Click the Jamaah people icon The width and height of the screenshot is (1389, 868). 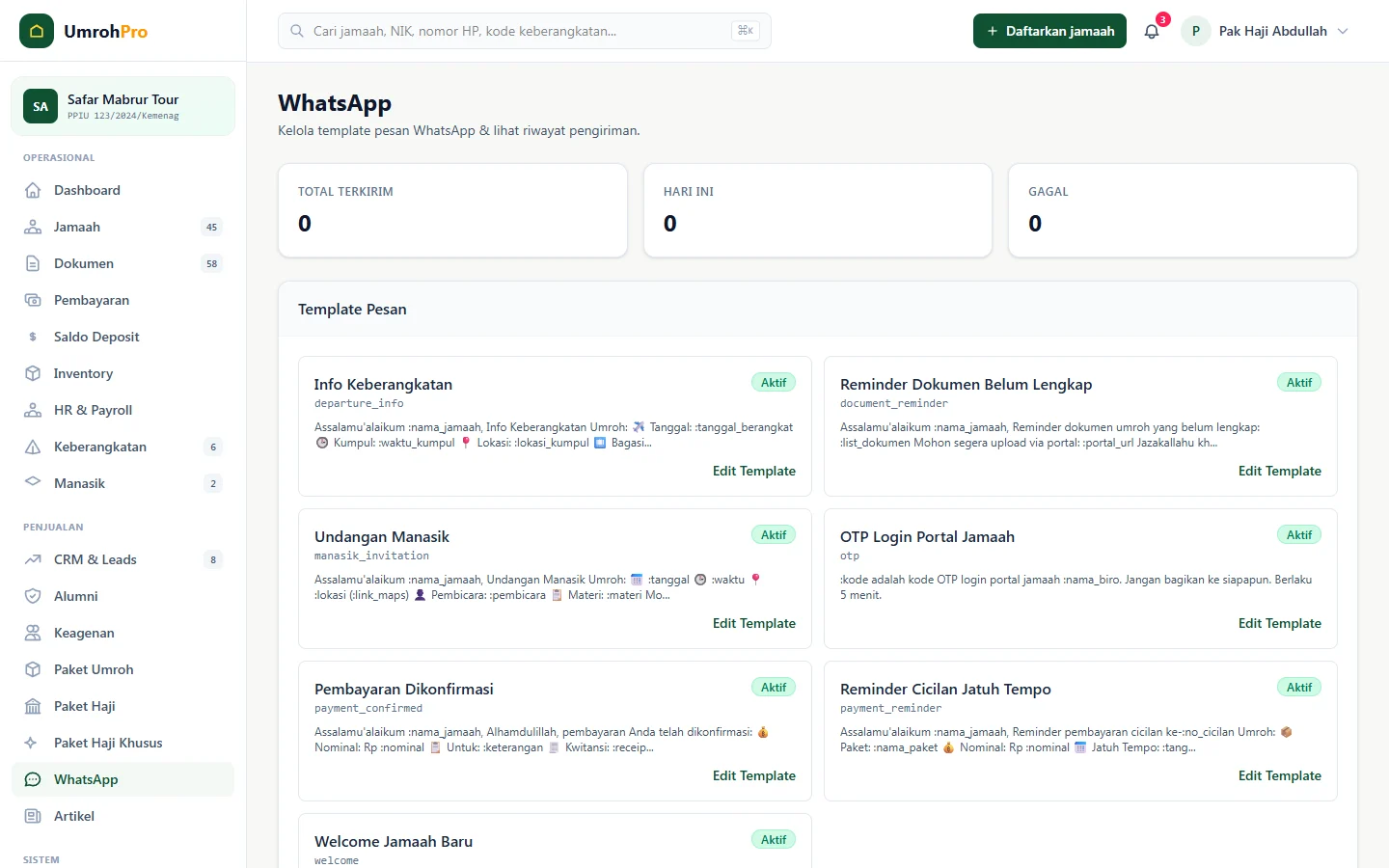coord(33,227)
